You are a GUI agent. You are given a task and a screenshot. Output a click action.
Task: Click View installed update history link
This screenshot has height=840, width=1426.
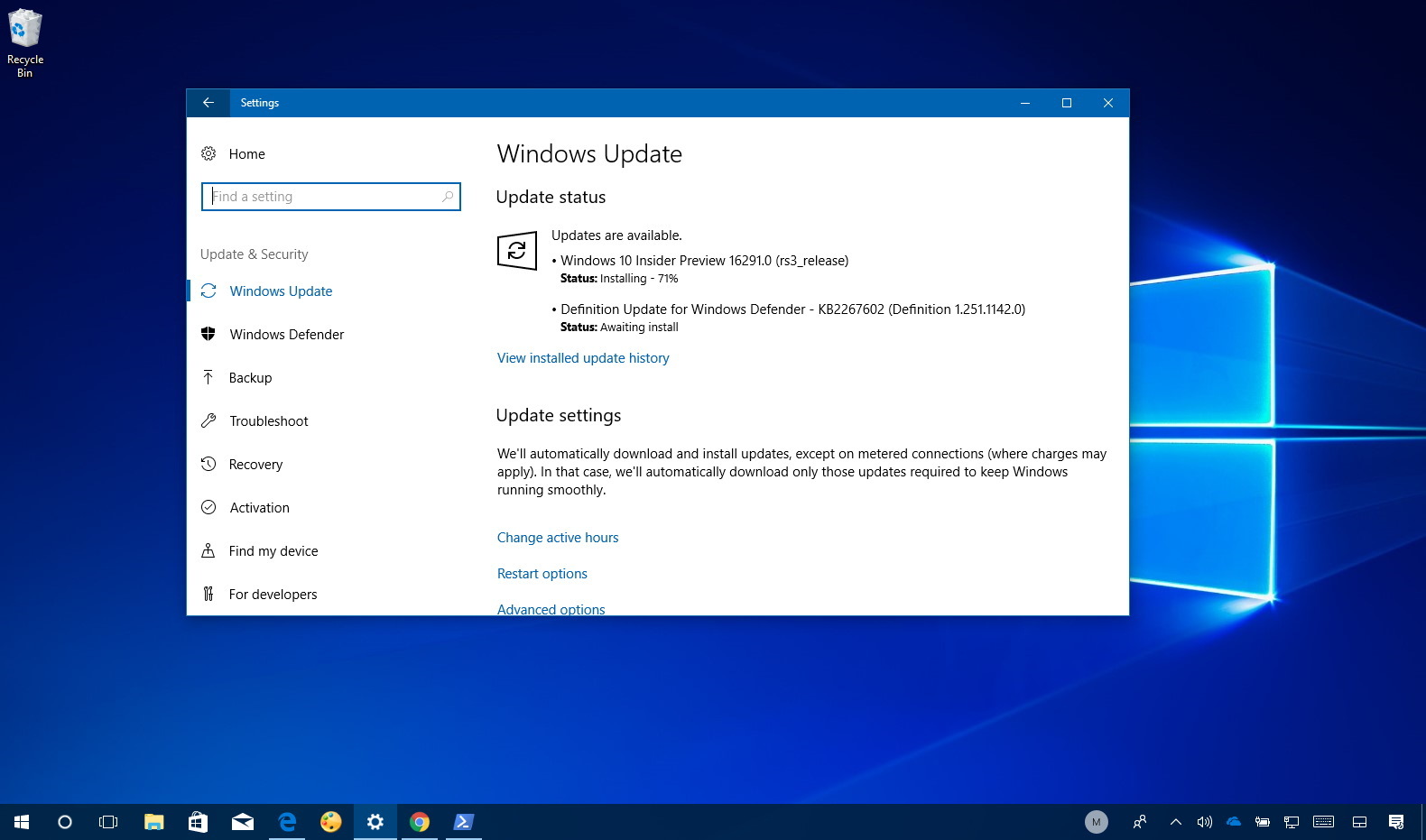point(583,358)
